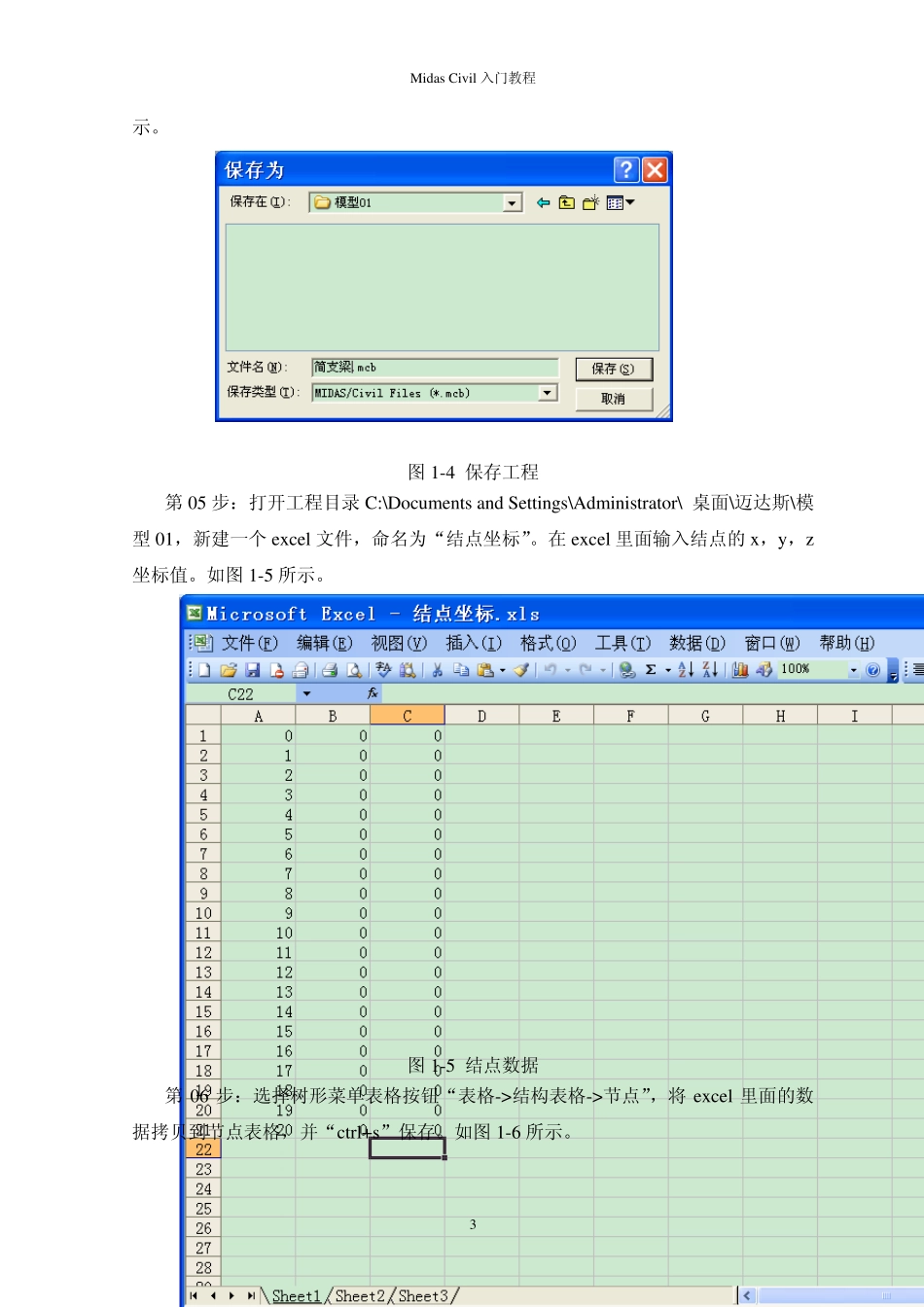The height and width of the screenshot is (1307, 924).
Task: Click horizontal scrollbar left arrow in Excel
Action: pyautogui.click(x=747, y=1295)
